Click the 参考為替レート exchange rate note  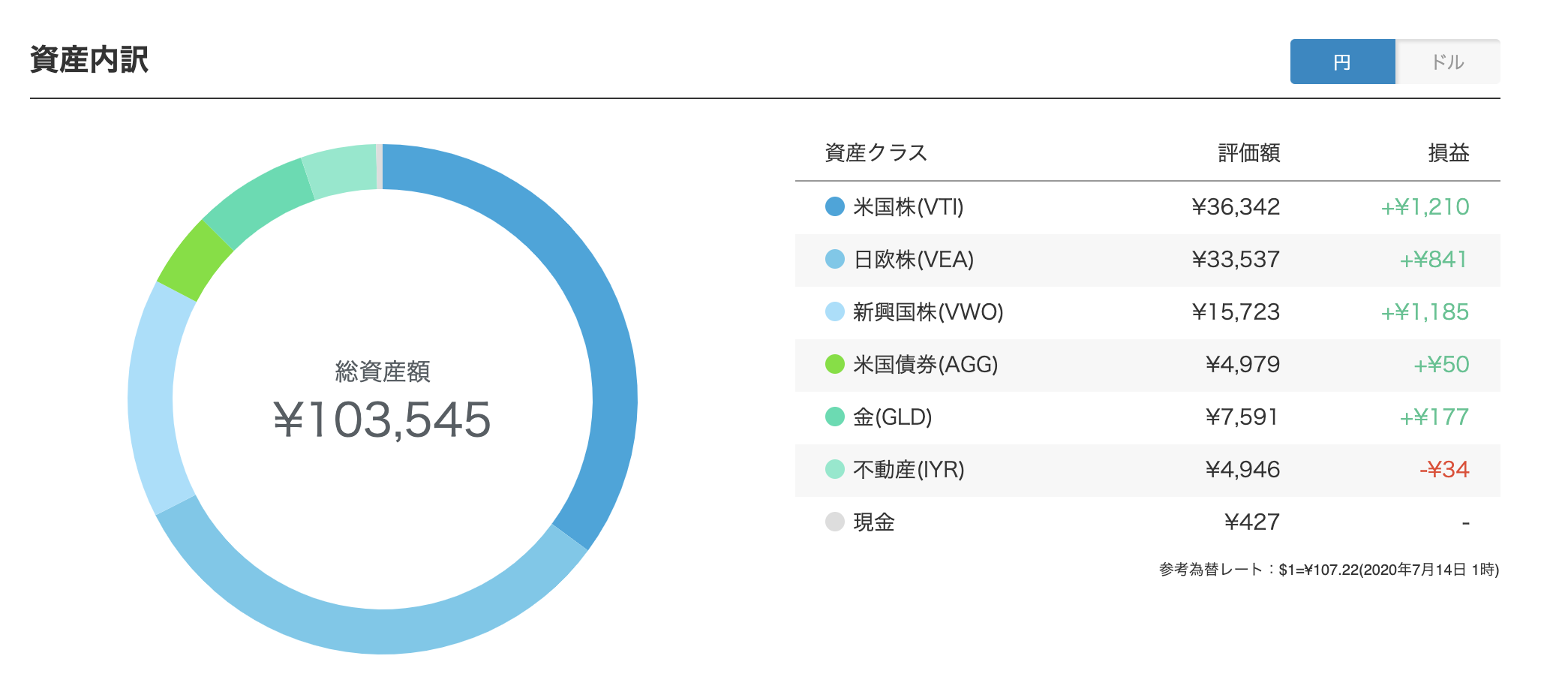[x=1329, y=570]
